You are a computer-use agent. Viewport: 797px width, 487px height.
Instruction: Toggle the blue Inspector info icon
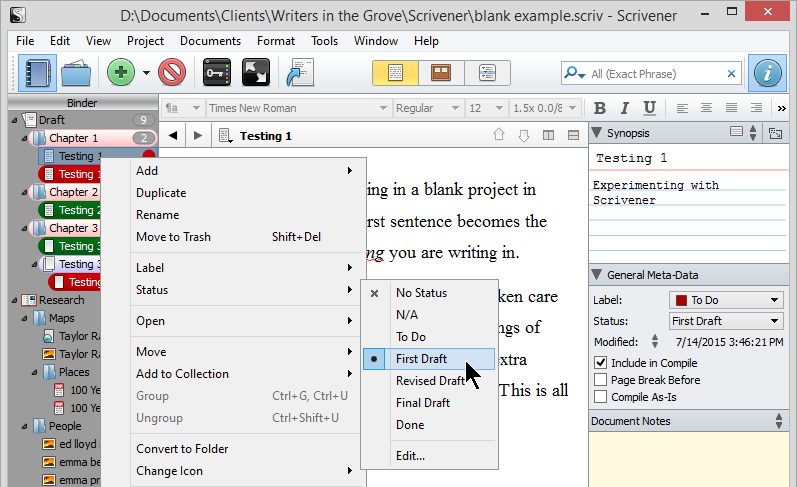click(767, 73)
